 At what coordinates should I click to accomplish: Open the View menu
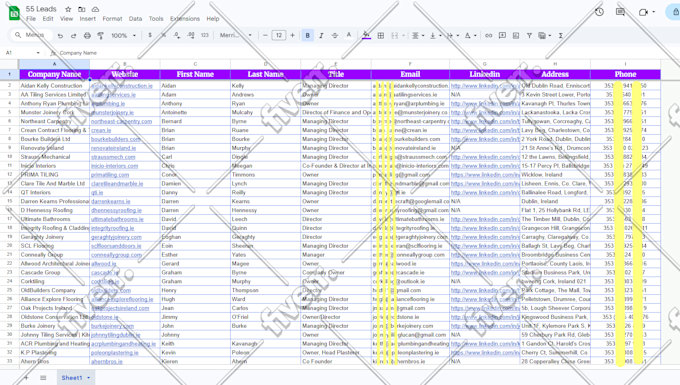[66, 19]
